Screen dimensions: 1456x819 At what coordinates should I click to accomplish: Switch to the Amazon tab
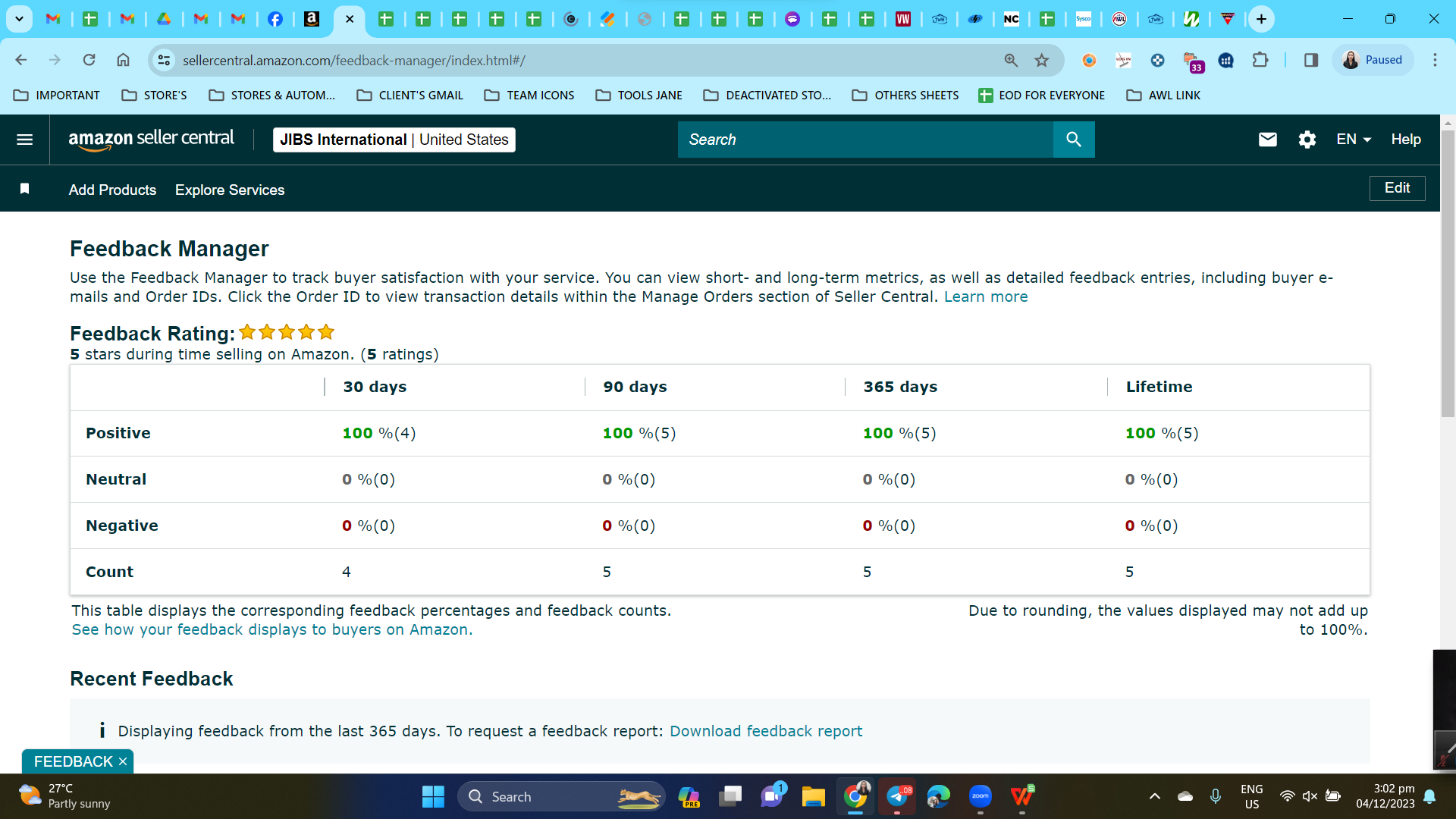click(312, 19)
